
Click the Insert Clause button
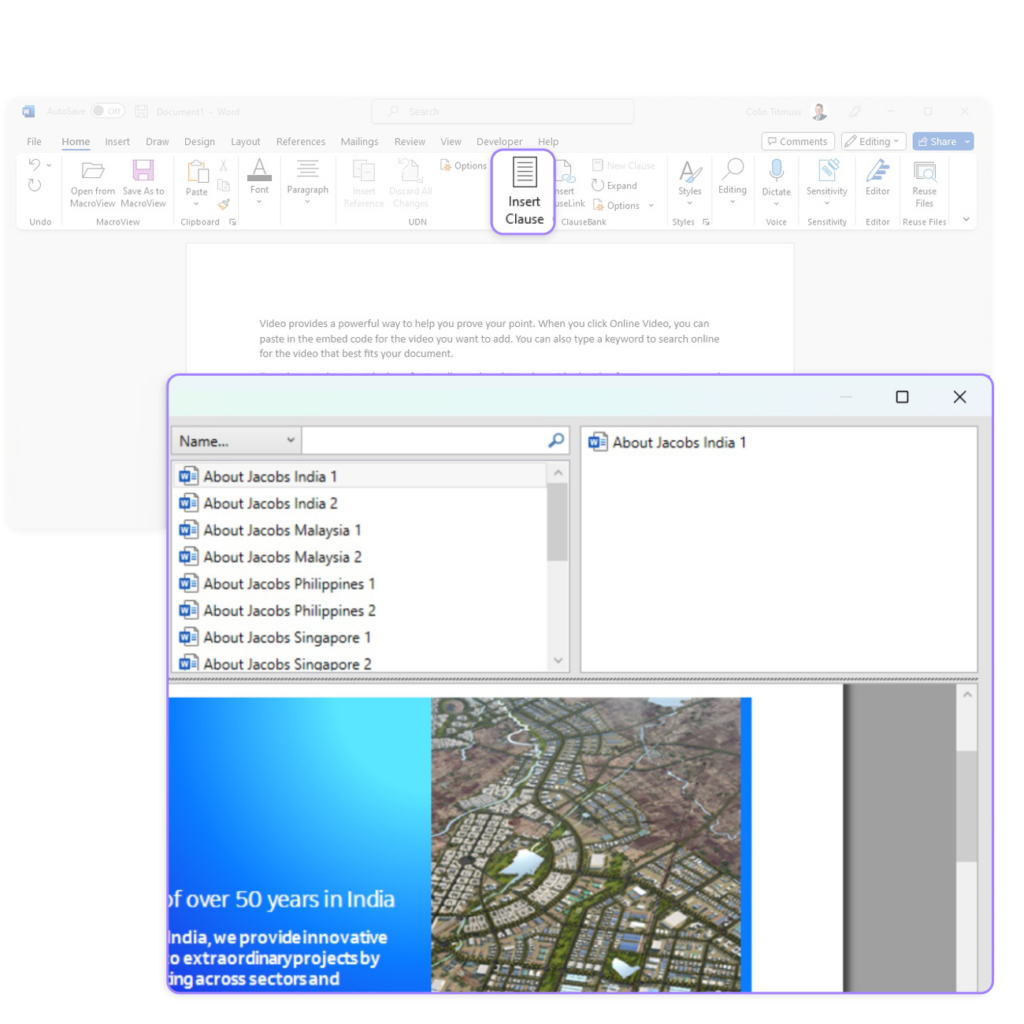pyautogui.click(x=523, y=191)
